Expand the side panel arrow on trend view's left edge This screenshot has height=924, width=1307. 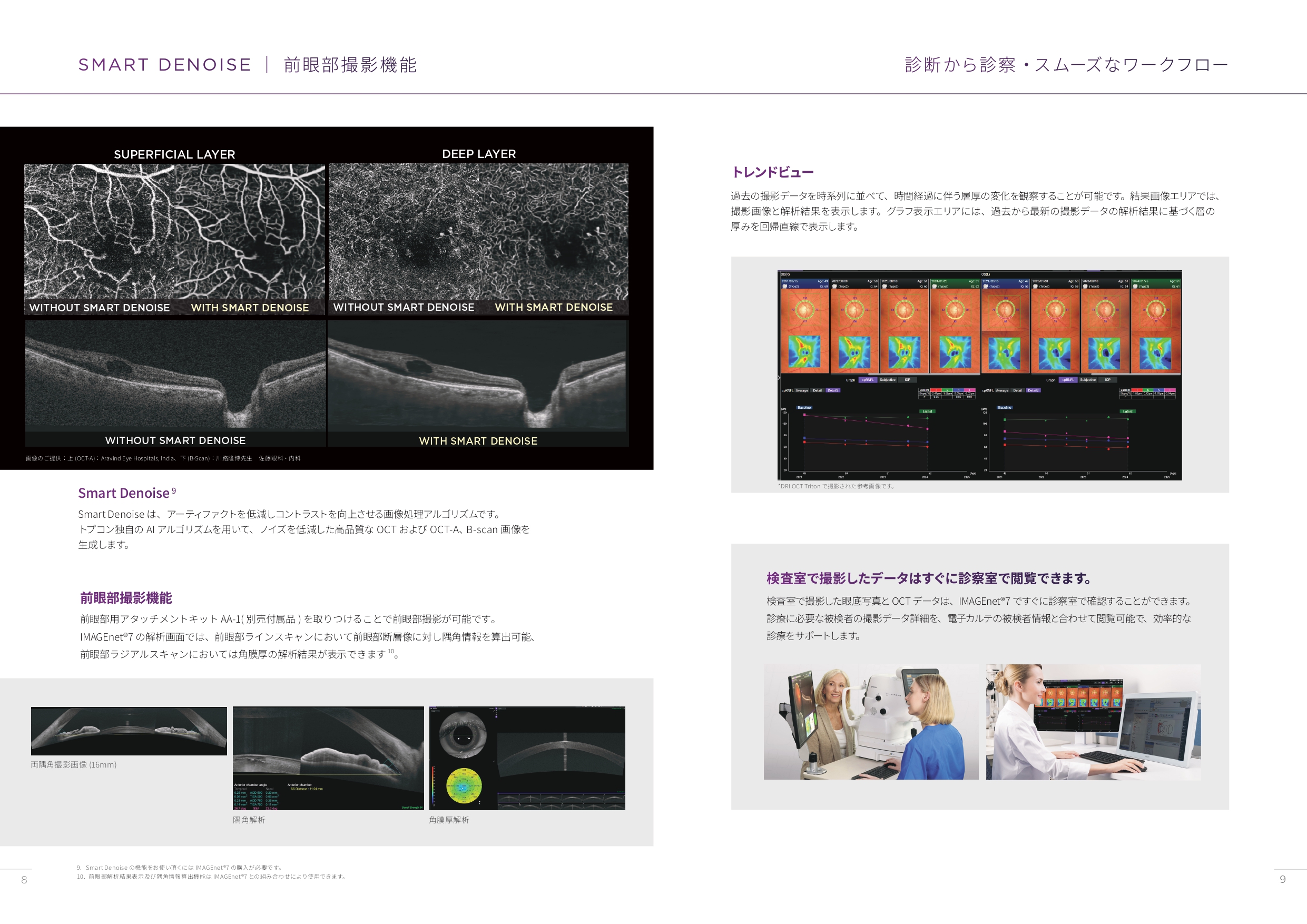point(779,378)
